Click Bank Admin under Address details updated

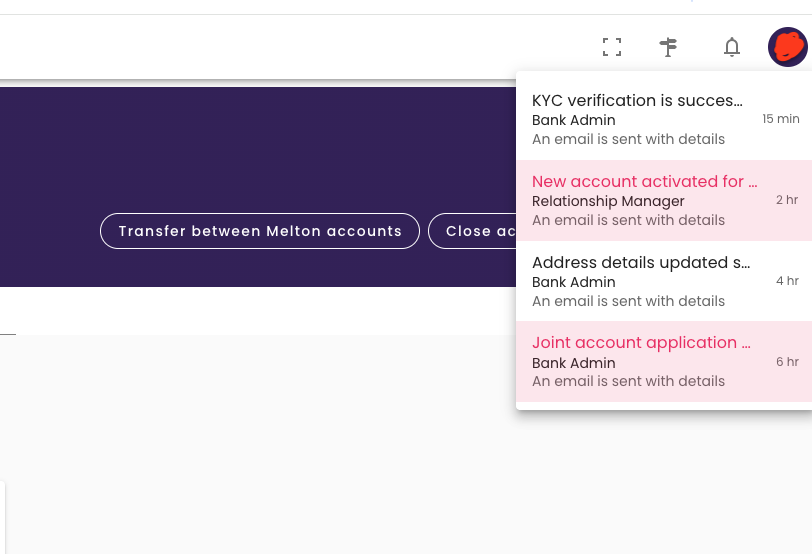click(x=573, y=282)
